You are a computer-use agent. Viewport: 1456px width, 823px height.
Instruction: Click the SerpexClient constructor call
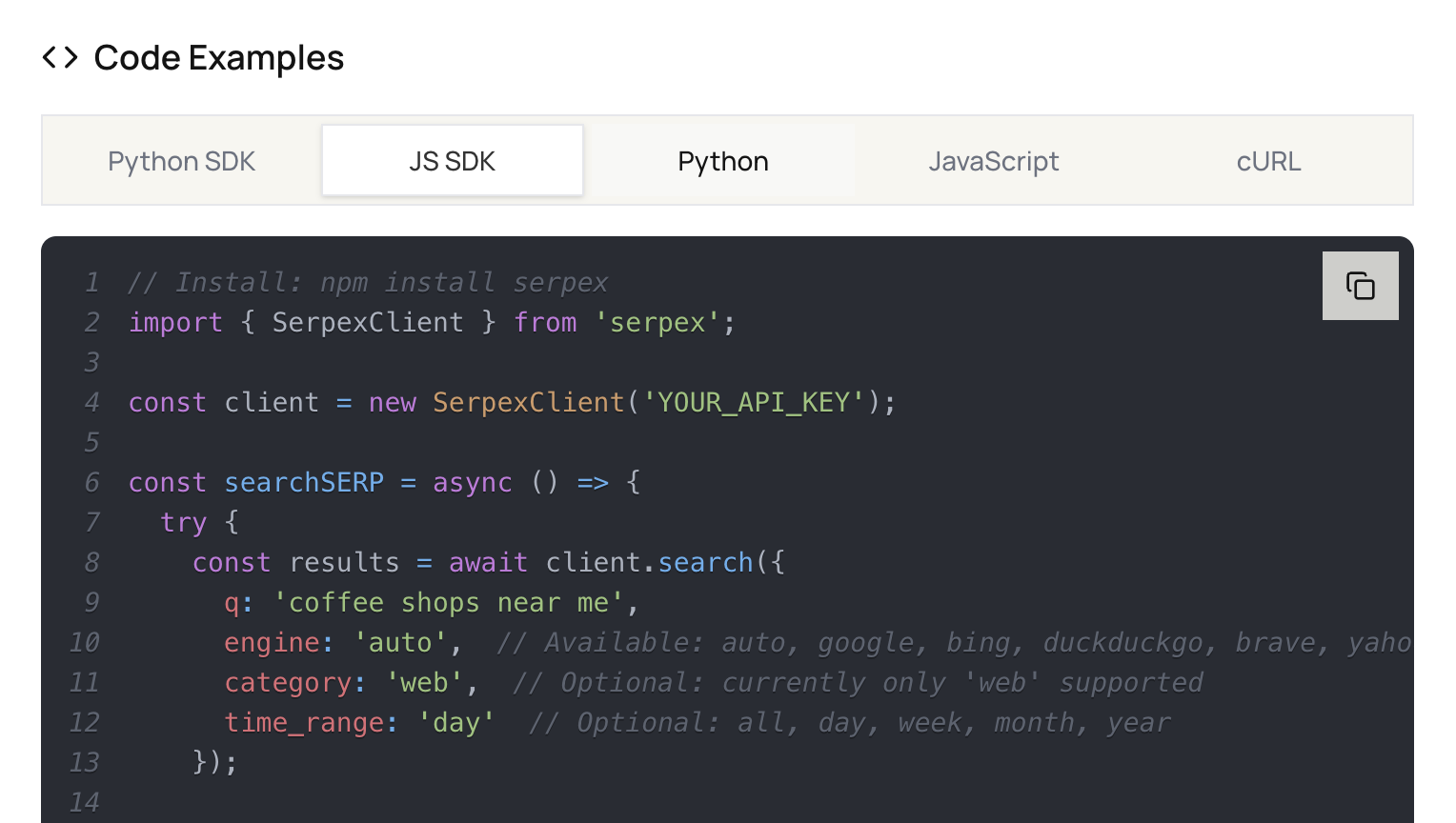pyautogui.click(x=528, y=402)
